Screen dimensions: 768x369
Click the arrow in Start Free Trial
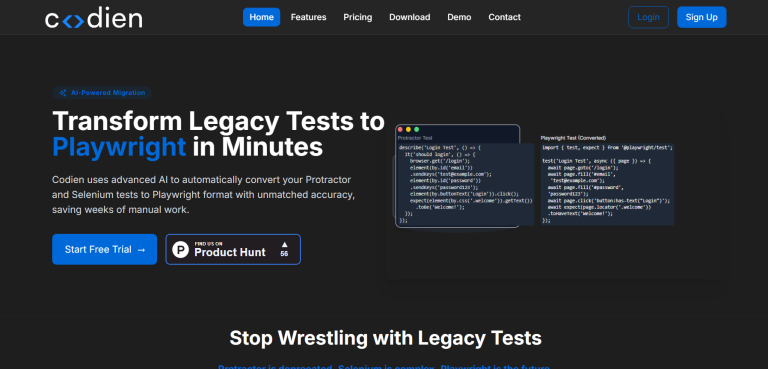(141, 249)
